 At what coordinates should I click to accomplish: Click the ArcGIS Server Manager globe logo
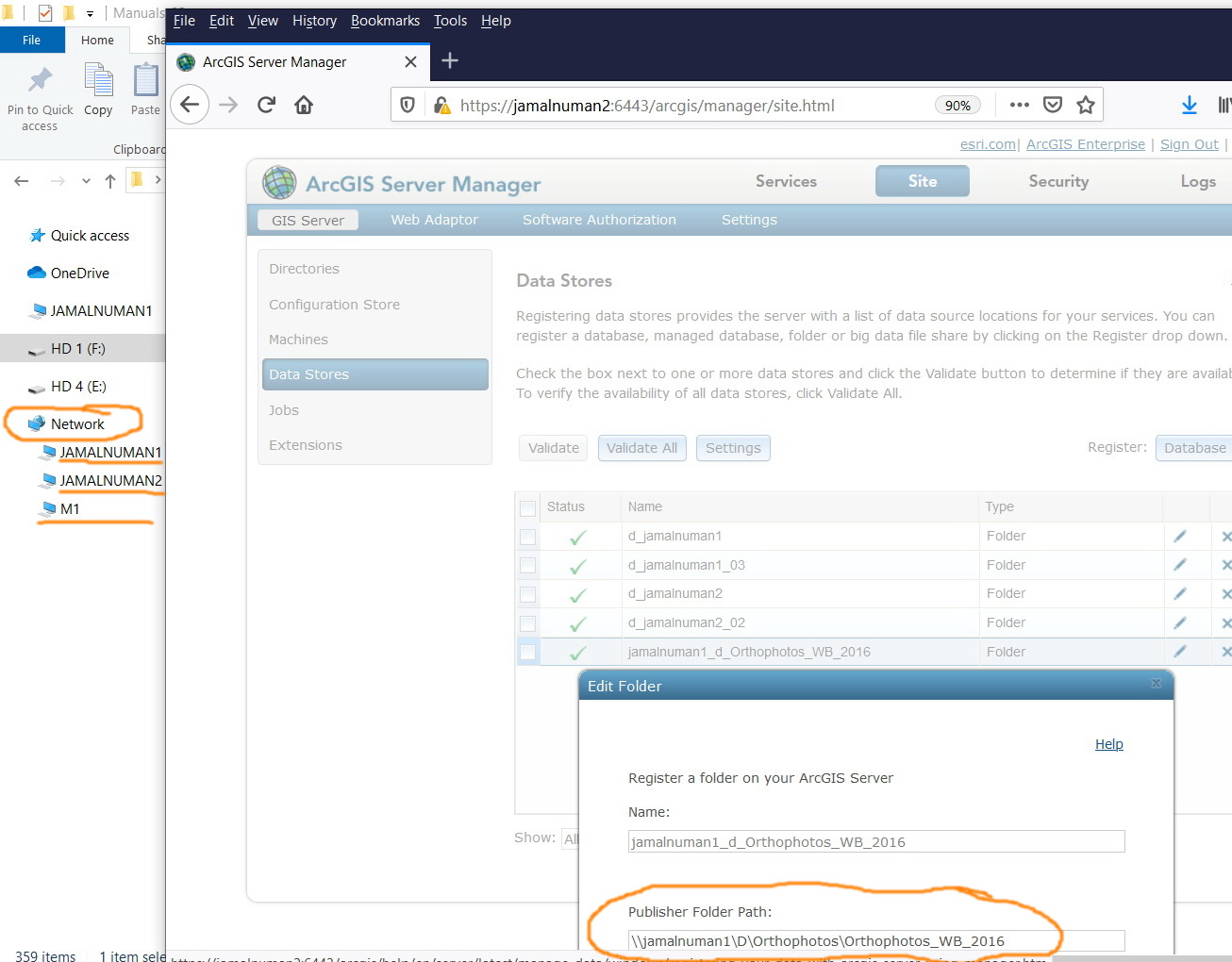(279, 182)
